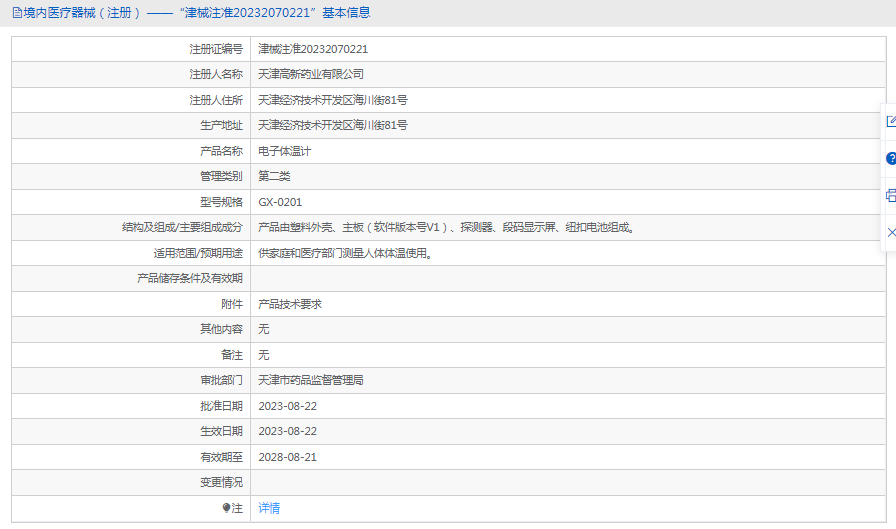Click the 其他内容 row label
Screen dimensions: 896x529
(222, 329)
